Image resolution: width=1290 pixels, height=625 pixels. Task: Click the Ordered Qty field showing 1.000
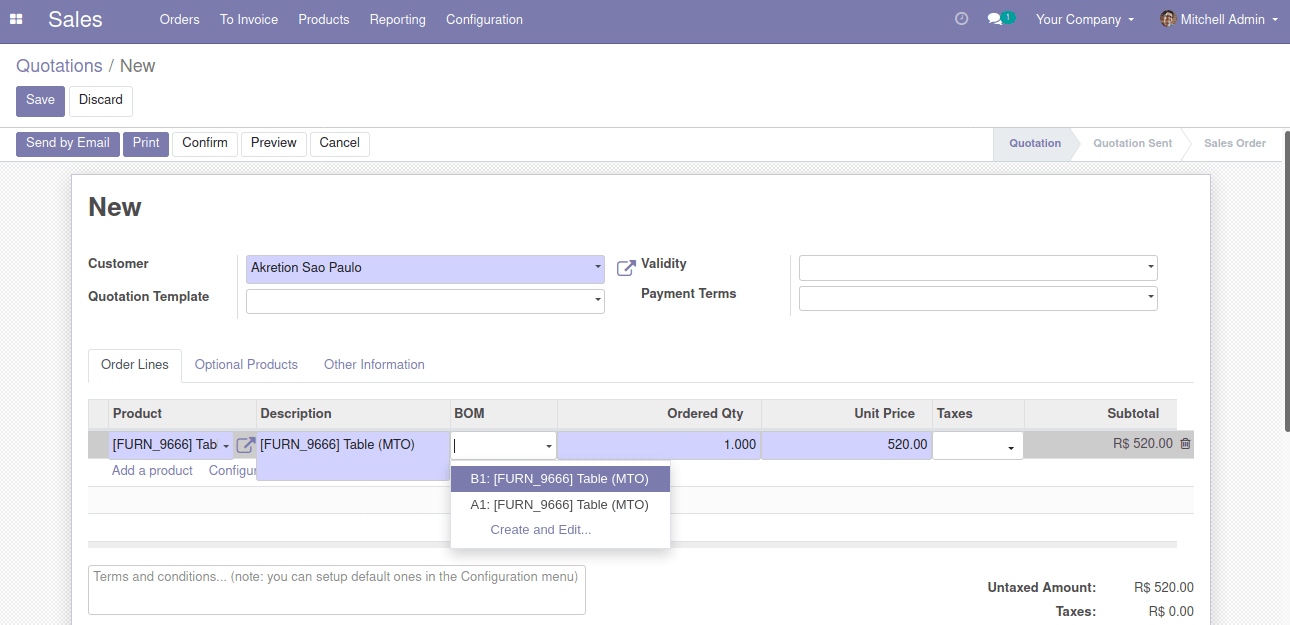coord(659,445)
